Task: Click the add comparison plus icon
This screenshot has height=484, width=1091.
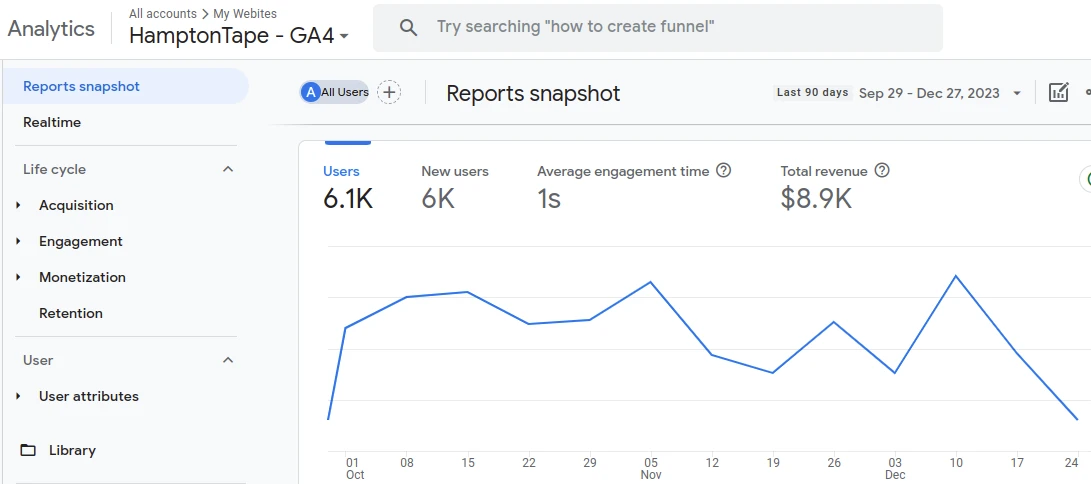Action: 389,92
